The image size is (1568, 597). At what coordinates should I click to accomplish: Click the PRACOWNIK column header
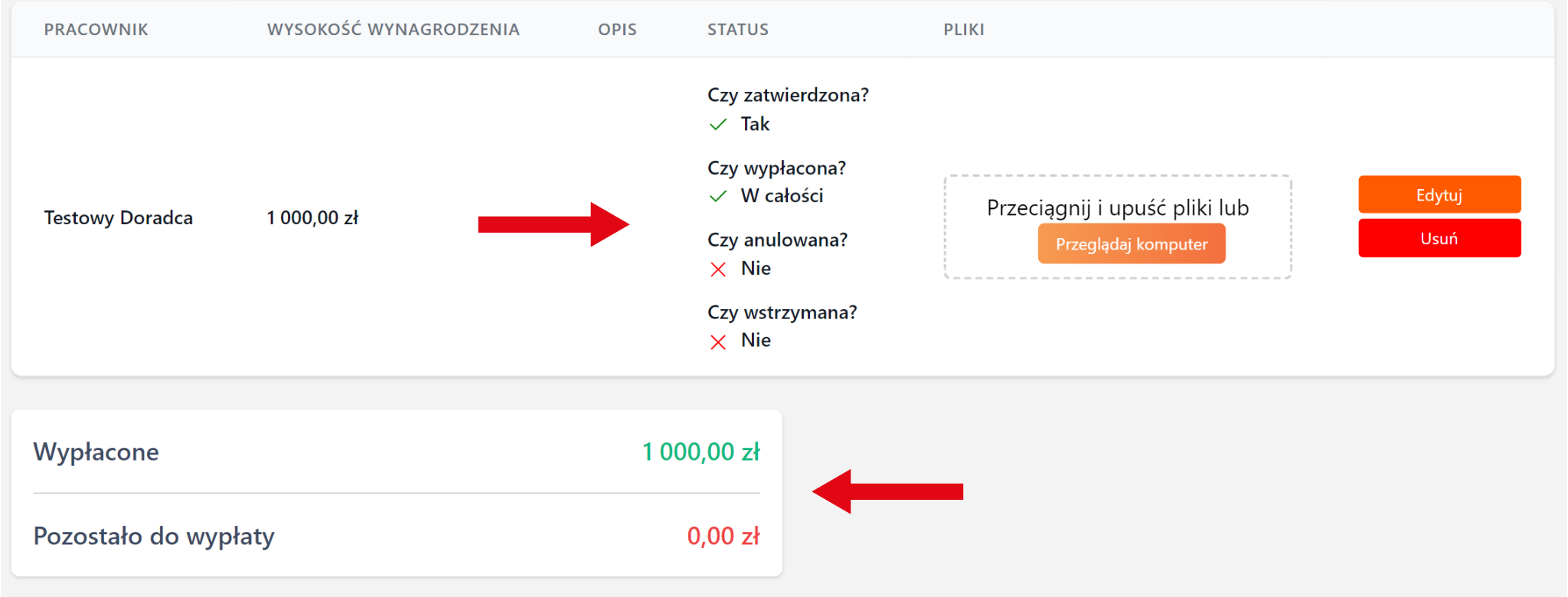pos(96,30)
